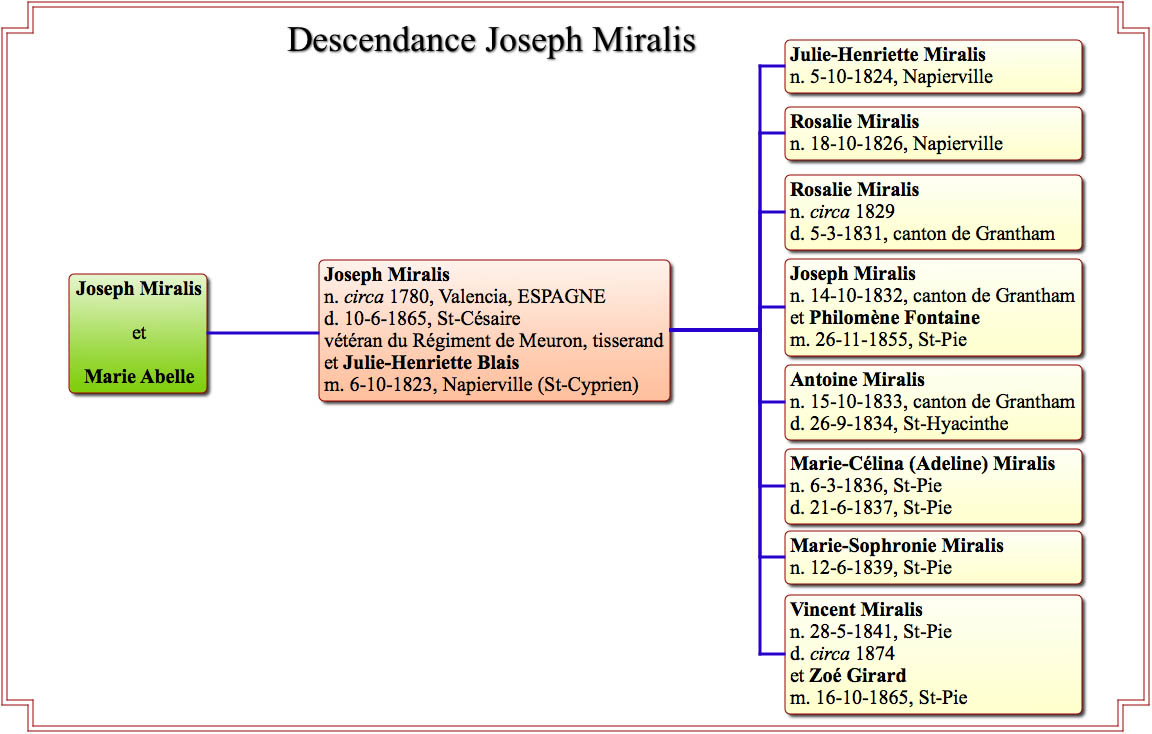Click 'n. 28-5-1841, St-Pie' birth line
Screen dimensions: 1152x734
(871, 632)
